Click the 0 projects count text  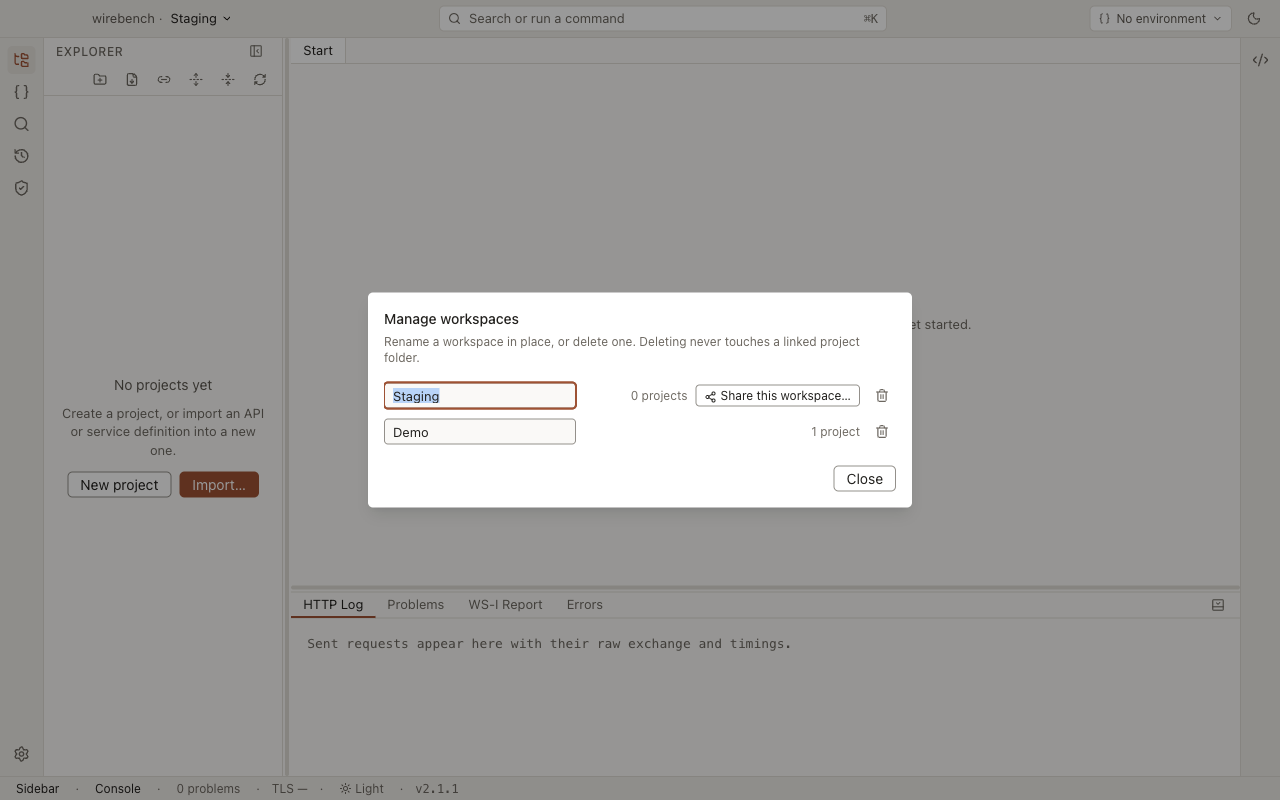coord(659,396)
